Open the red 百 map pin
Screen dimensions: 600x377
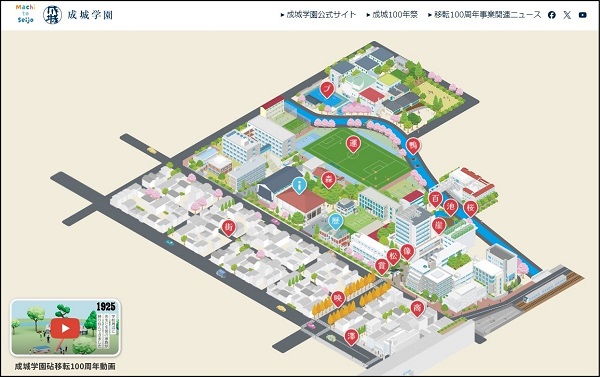[x=435, y=199]
